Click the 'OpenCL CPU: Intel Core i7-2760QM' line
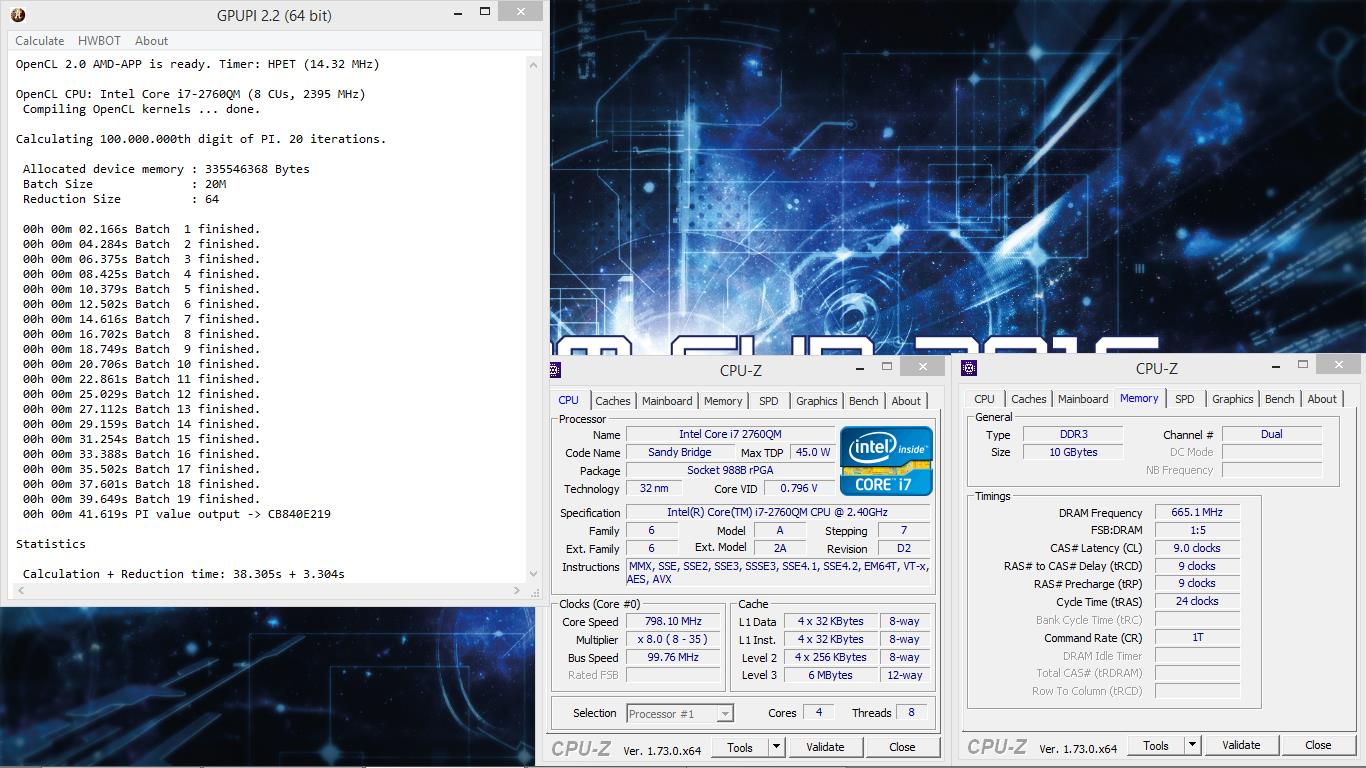The width and height of the screenshot is (1366, 768). point(191,94)
